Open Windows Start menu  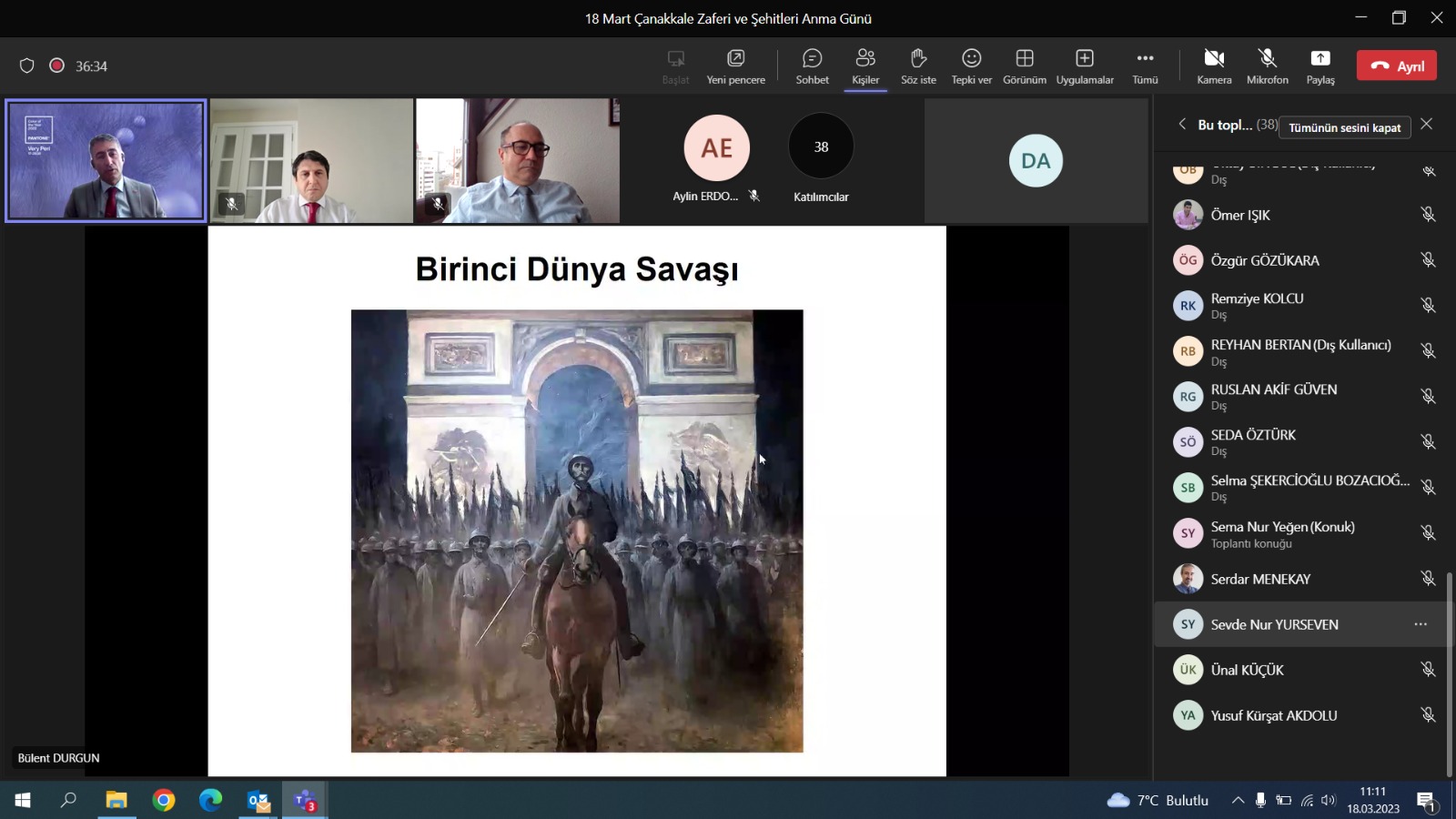pyautogui.click(x=23, y=801)
